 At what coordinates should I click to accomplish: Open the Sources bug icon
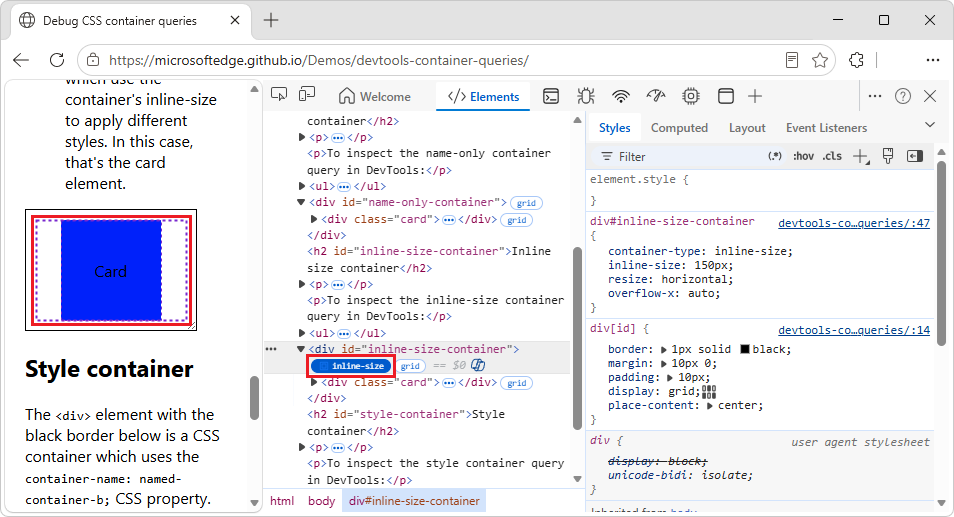coord(586,96)
